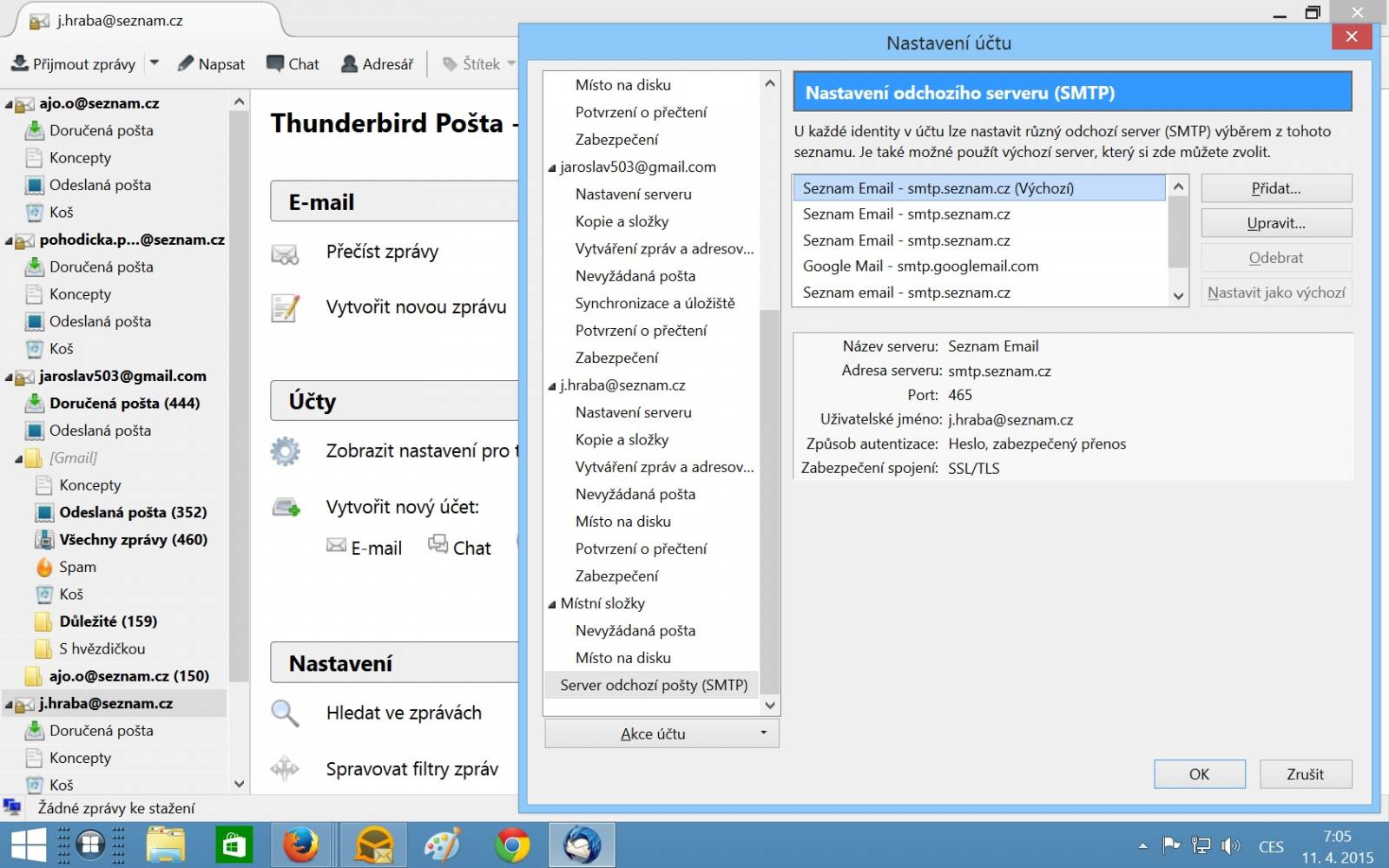The width and height of the screenshot is (1389, 868).
Task: Collapse j.hraba@seznam.cz account in folder pane
Action: [x=9, y=704]
